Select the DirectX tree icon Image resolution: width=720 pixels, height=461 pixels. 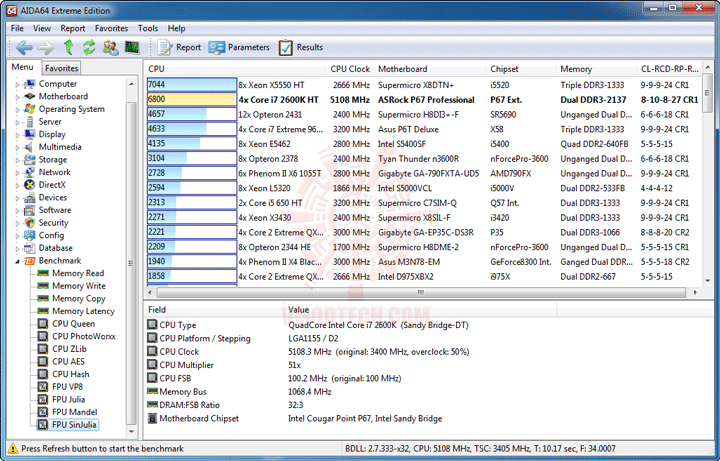pyautogui.click(x=30, y=185)
